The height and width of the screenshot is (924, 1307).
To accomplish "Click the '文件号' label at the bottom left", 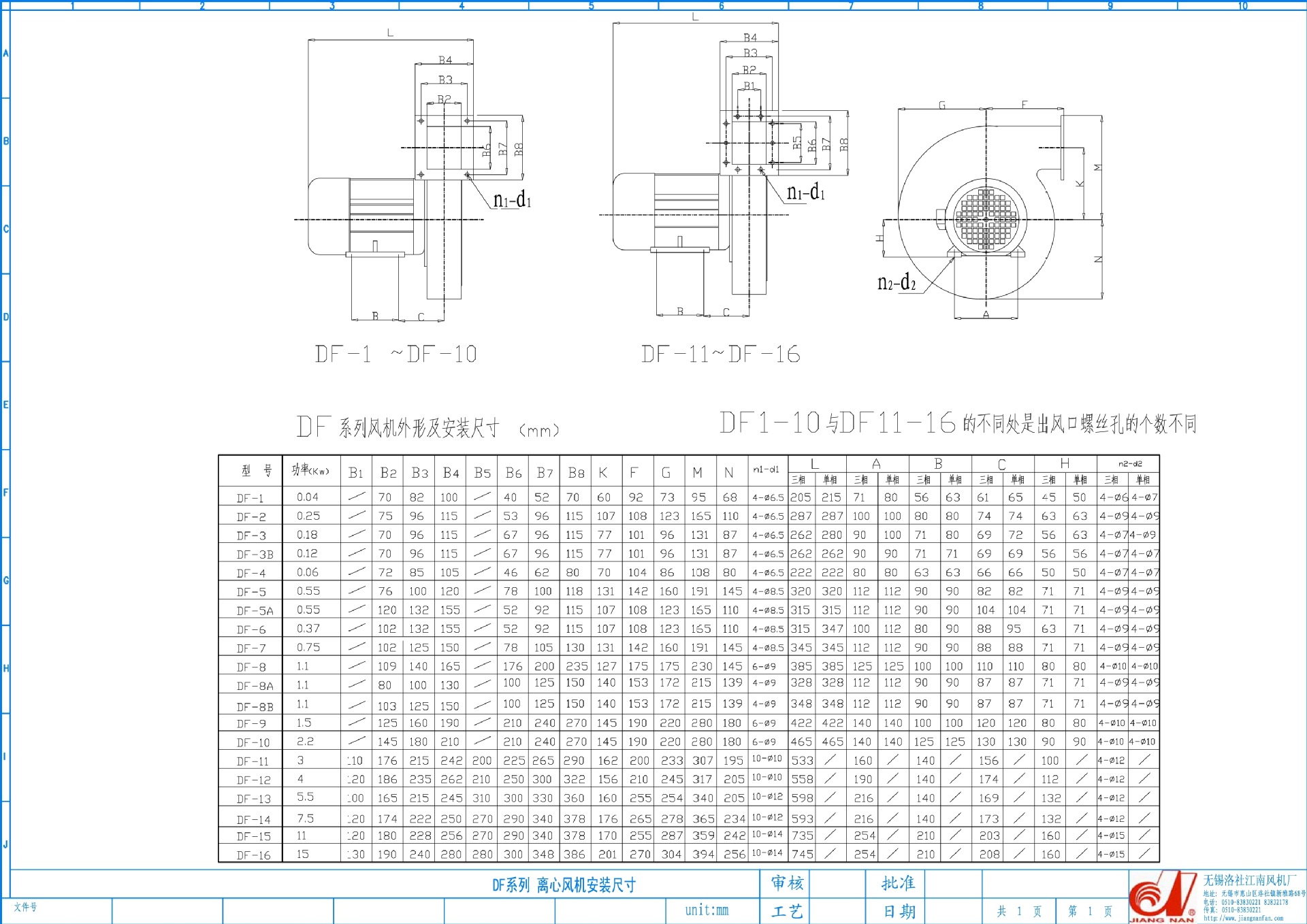I will 25,907.
